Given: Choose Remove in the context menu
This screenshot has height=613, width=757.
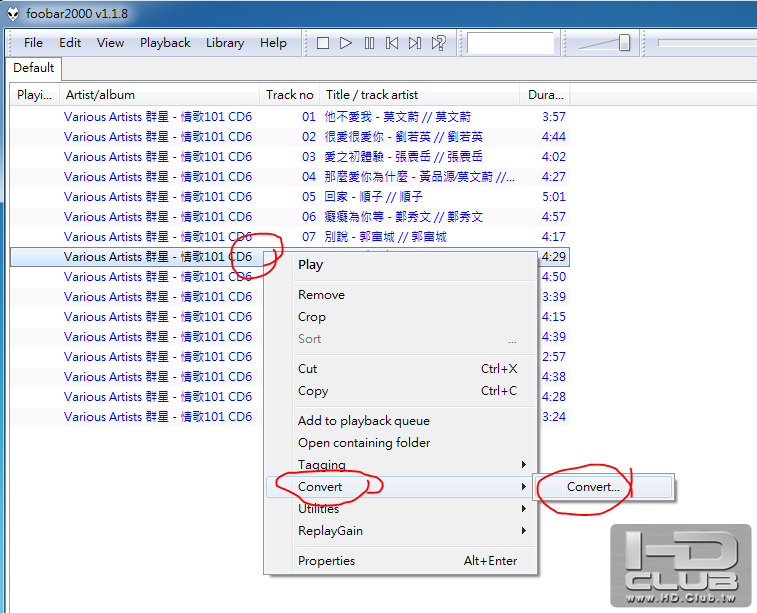Looking at the screenshot, I should pyautogui.click(x=401, y=295).
